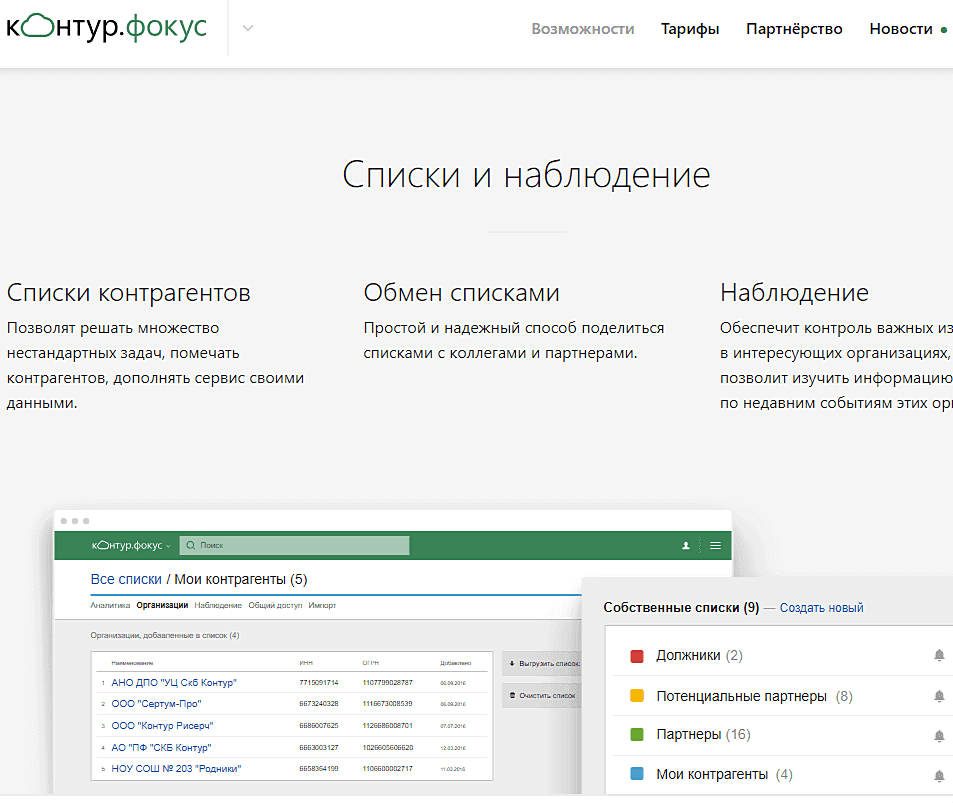Viewport: 953px width, 803px height.
Task: Open the Тарифы menu item
Action: [x=690, y=29]
